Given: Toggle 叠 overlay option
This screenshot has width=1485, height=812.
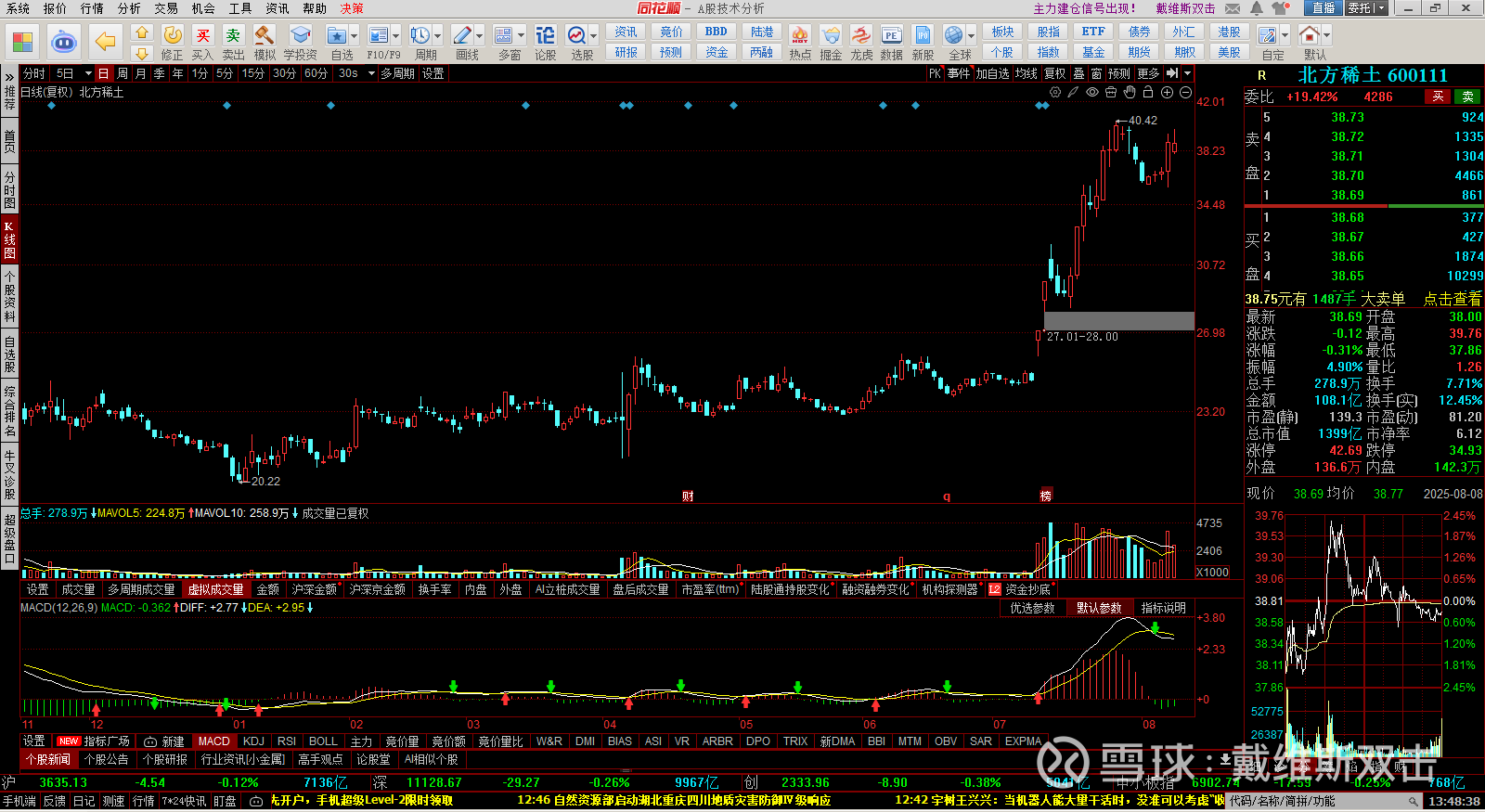Looking at the screenshot, I should (x=1078, y=73).
